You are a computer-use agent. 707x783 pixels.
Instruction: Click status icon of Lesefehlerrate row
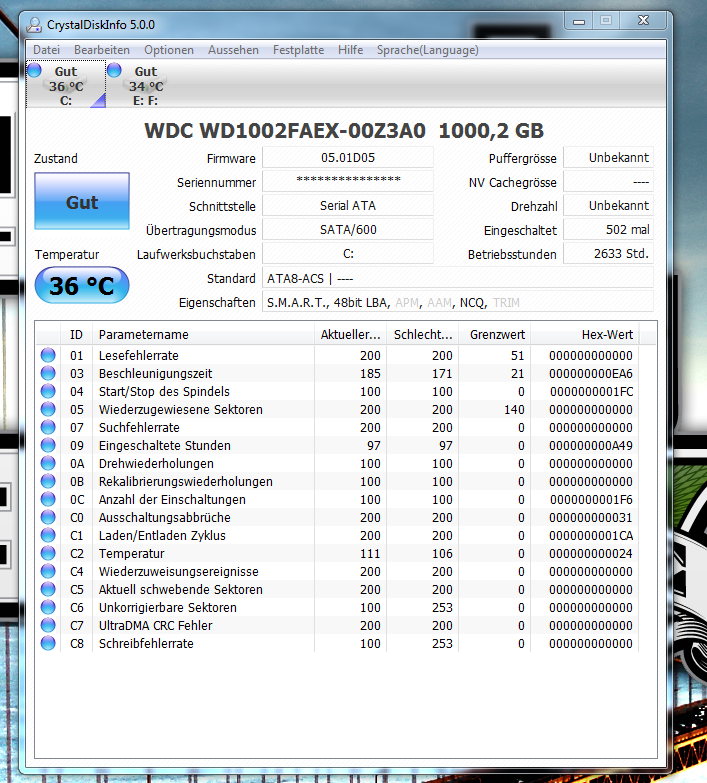tap(48, 355)
